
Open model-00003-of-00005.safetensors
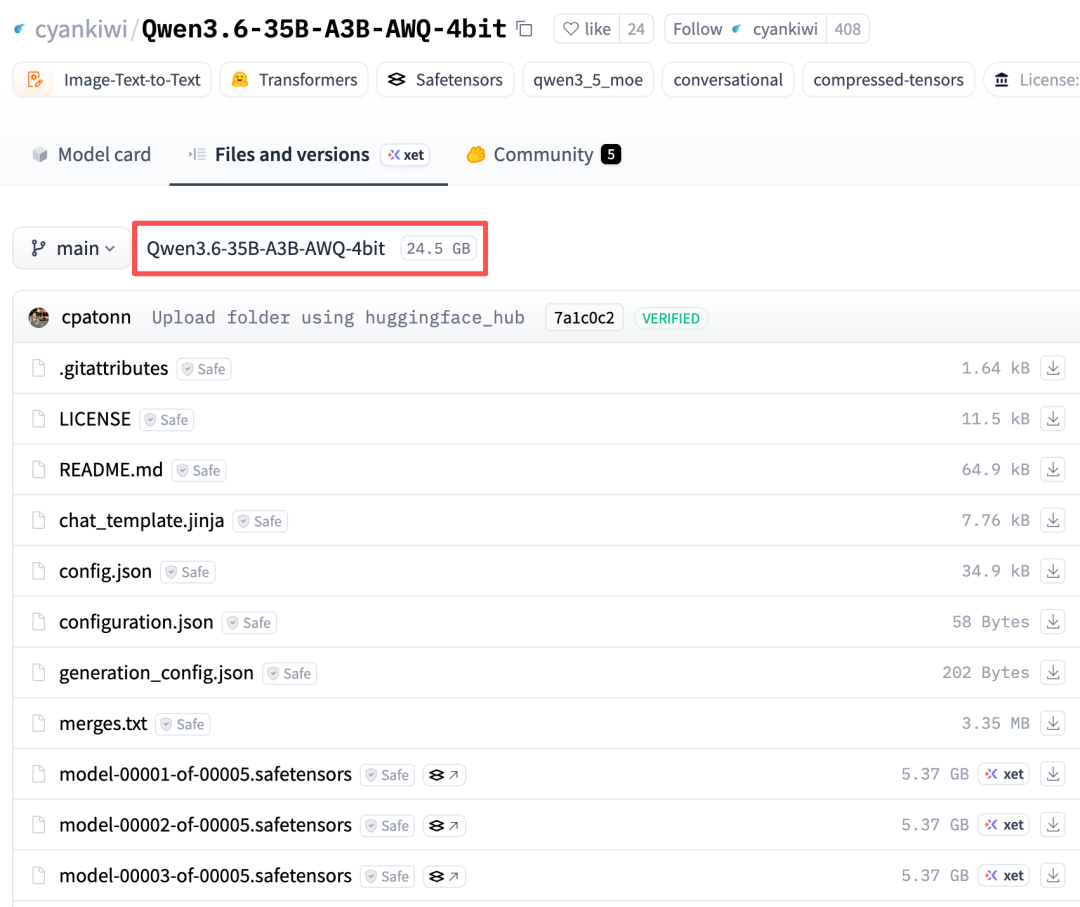pos(205,876)
